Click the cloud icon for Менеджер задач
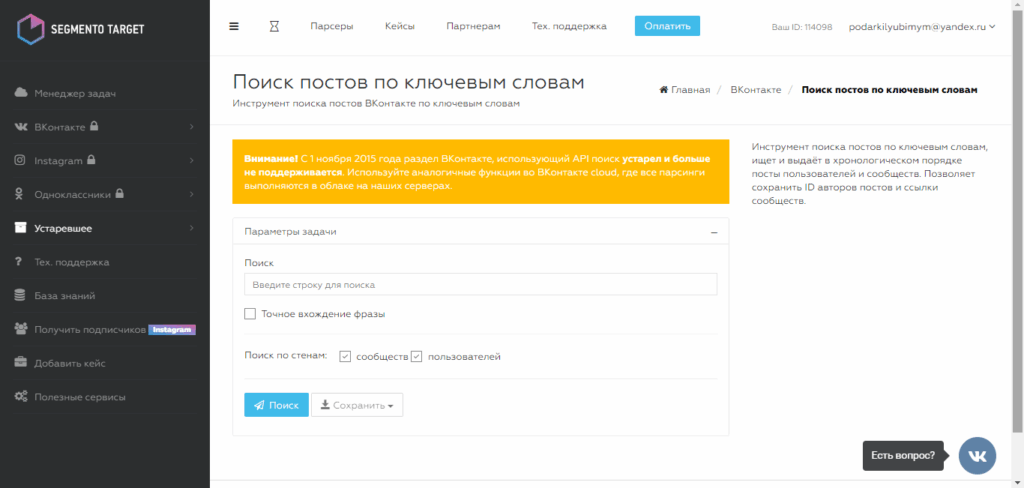Screen dimensions: 1024x488 [20, 93]
